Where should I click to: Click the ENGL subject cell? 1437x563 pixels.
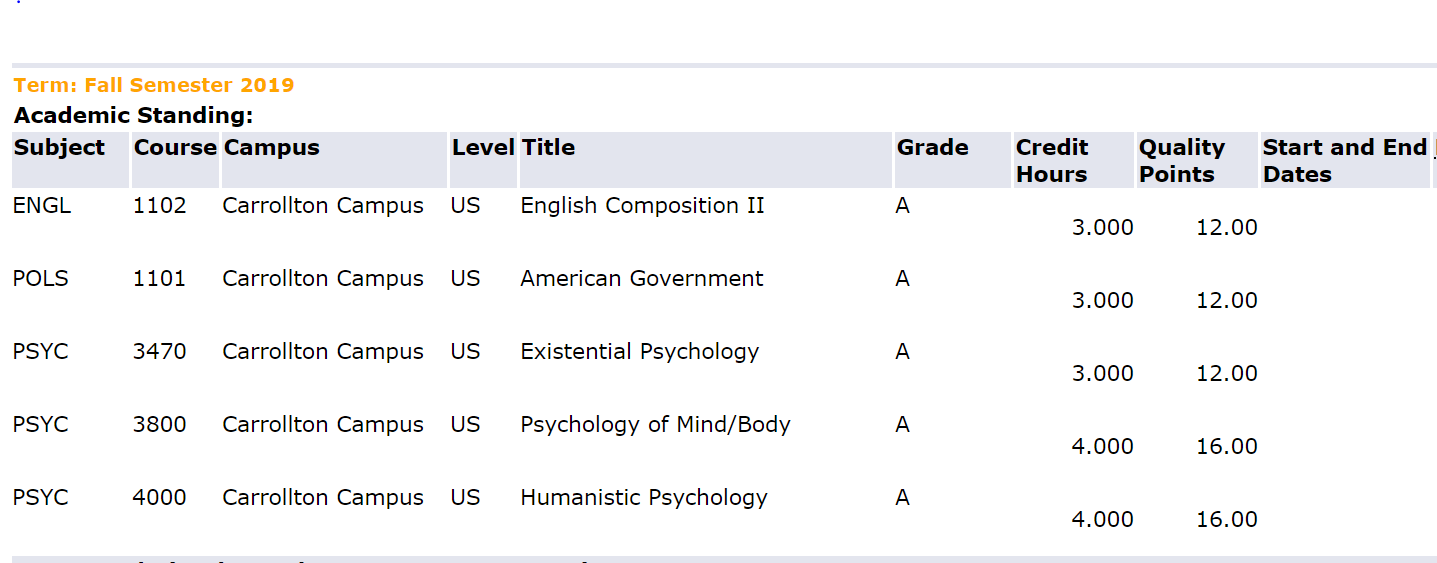(42, 206)
